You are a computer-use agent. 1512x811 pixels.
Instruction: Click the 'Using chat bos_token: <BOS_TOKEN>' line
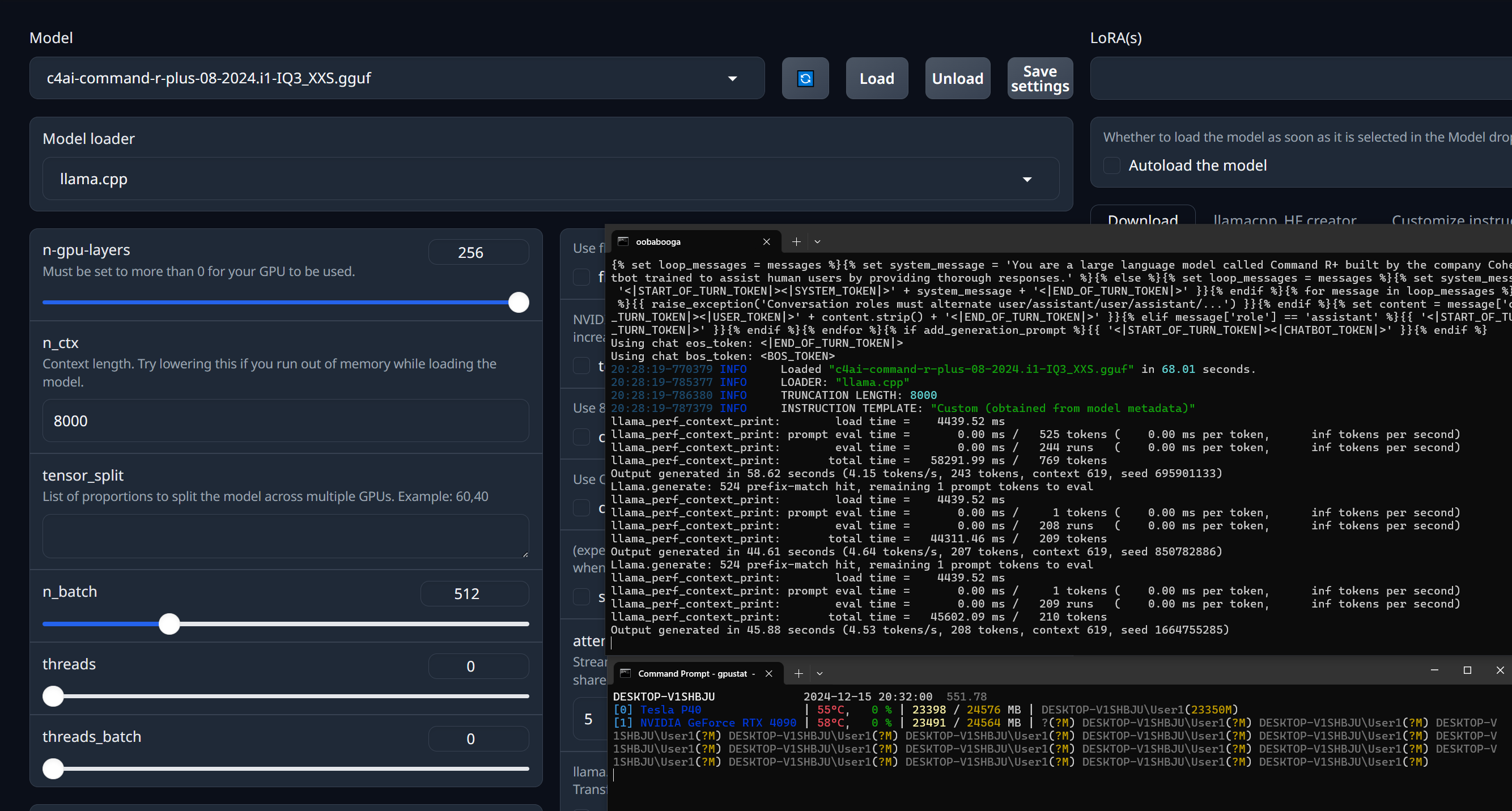pos(723,355)
